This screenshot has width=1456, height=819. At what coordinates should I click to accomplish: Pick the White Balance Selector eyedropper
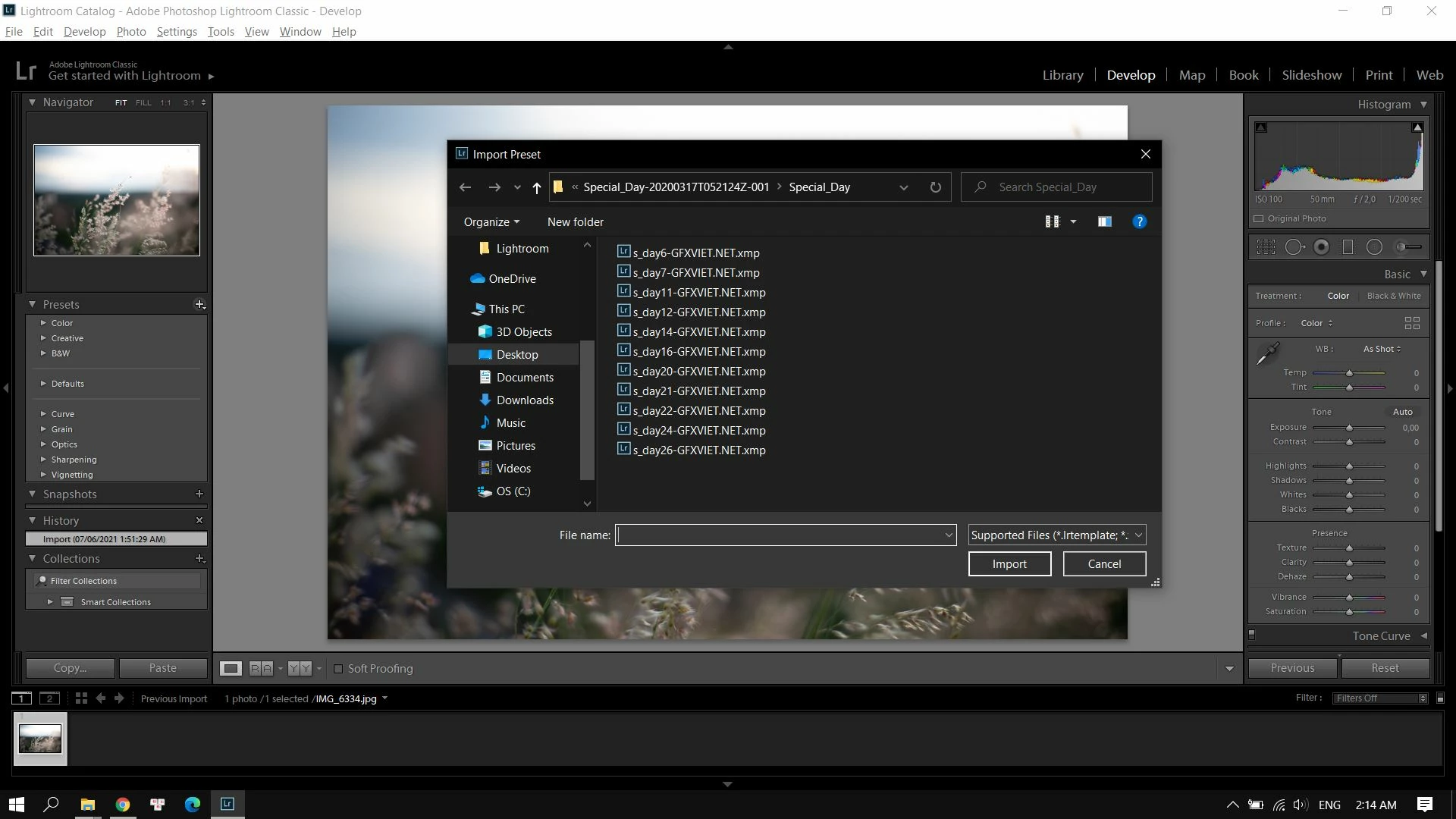[x=1267, y=353]
